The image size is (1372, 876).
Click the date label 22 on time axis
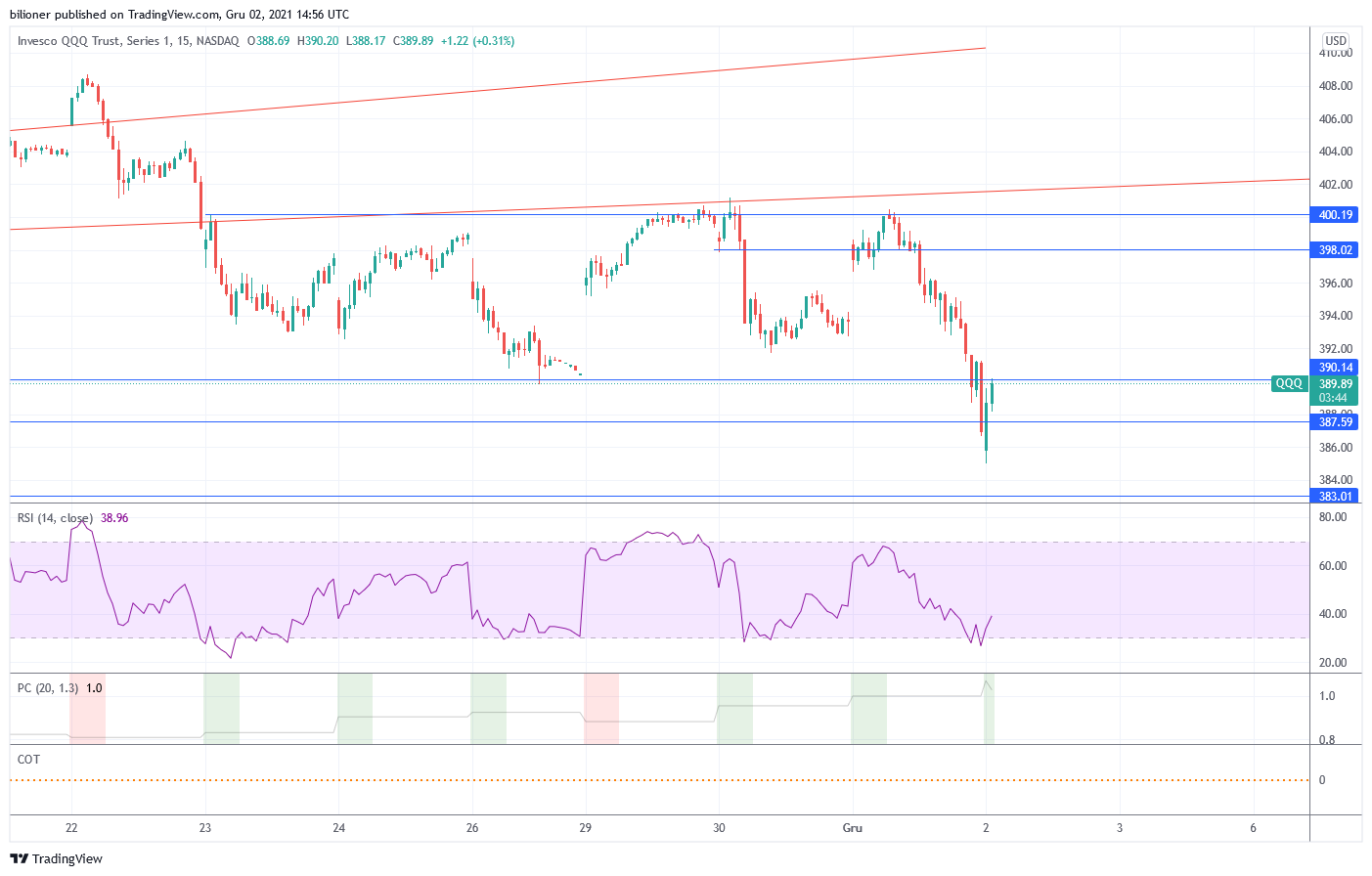[71, 828]
